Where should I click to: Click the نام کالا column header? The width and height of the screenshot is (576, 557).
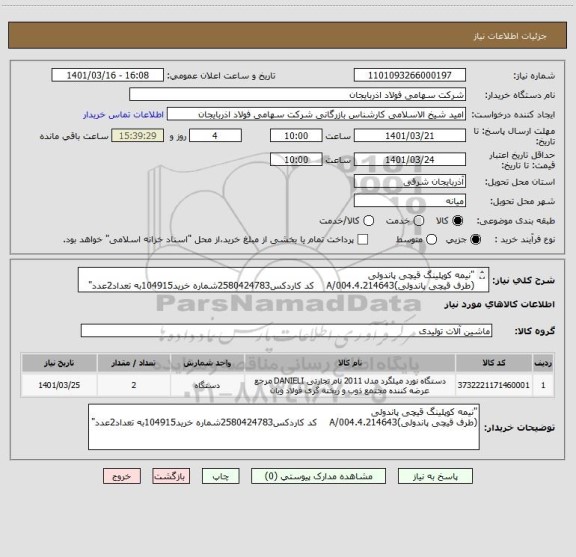click(x=350, y=363)
